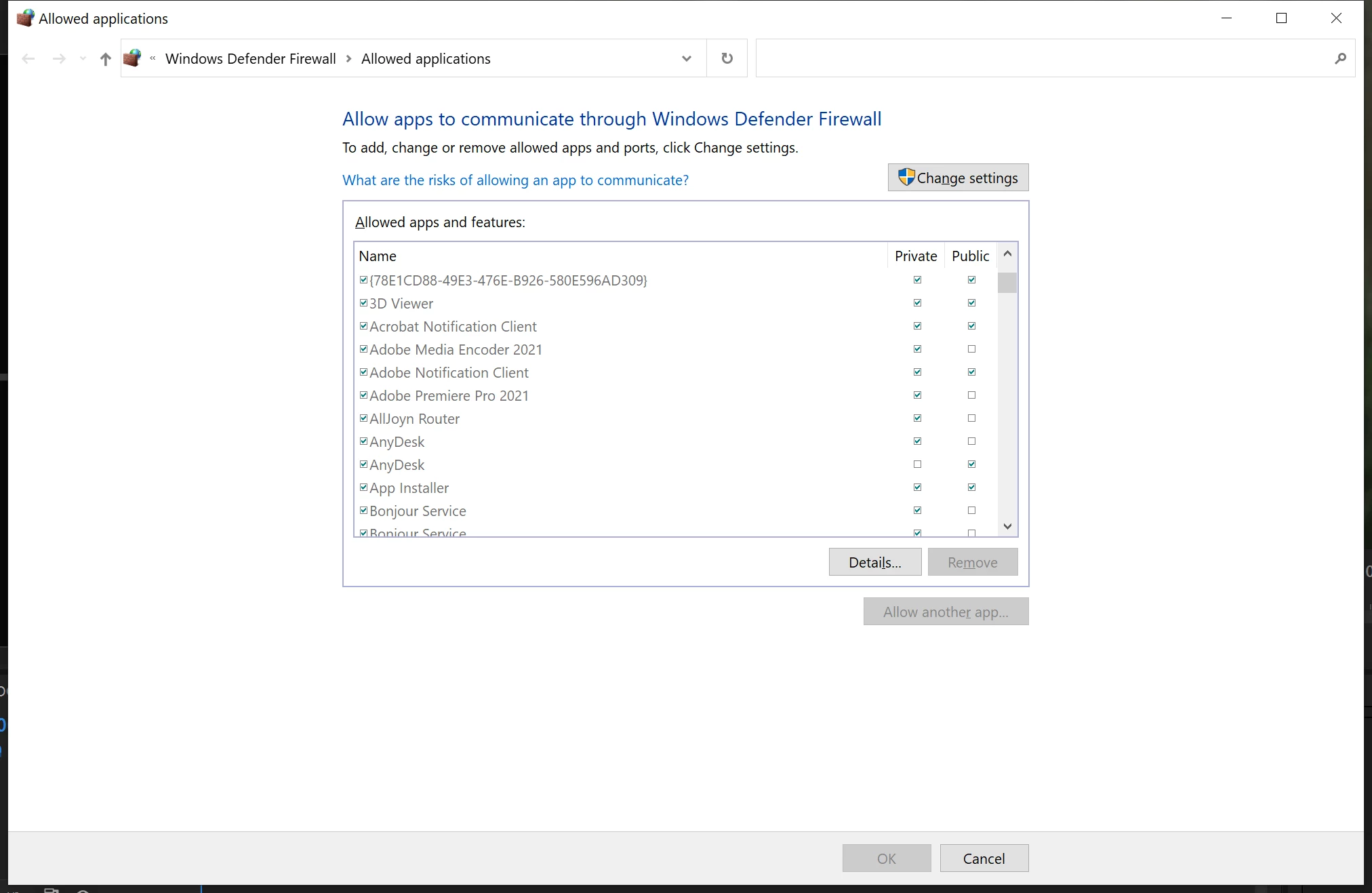Open the risks of allowing an app link

pos(515,180)
